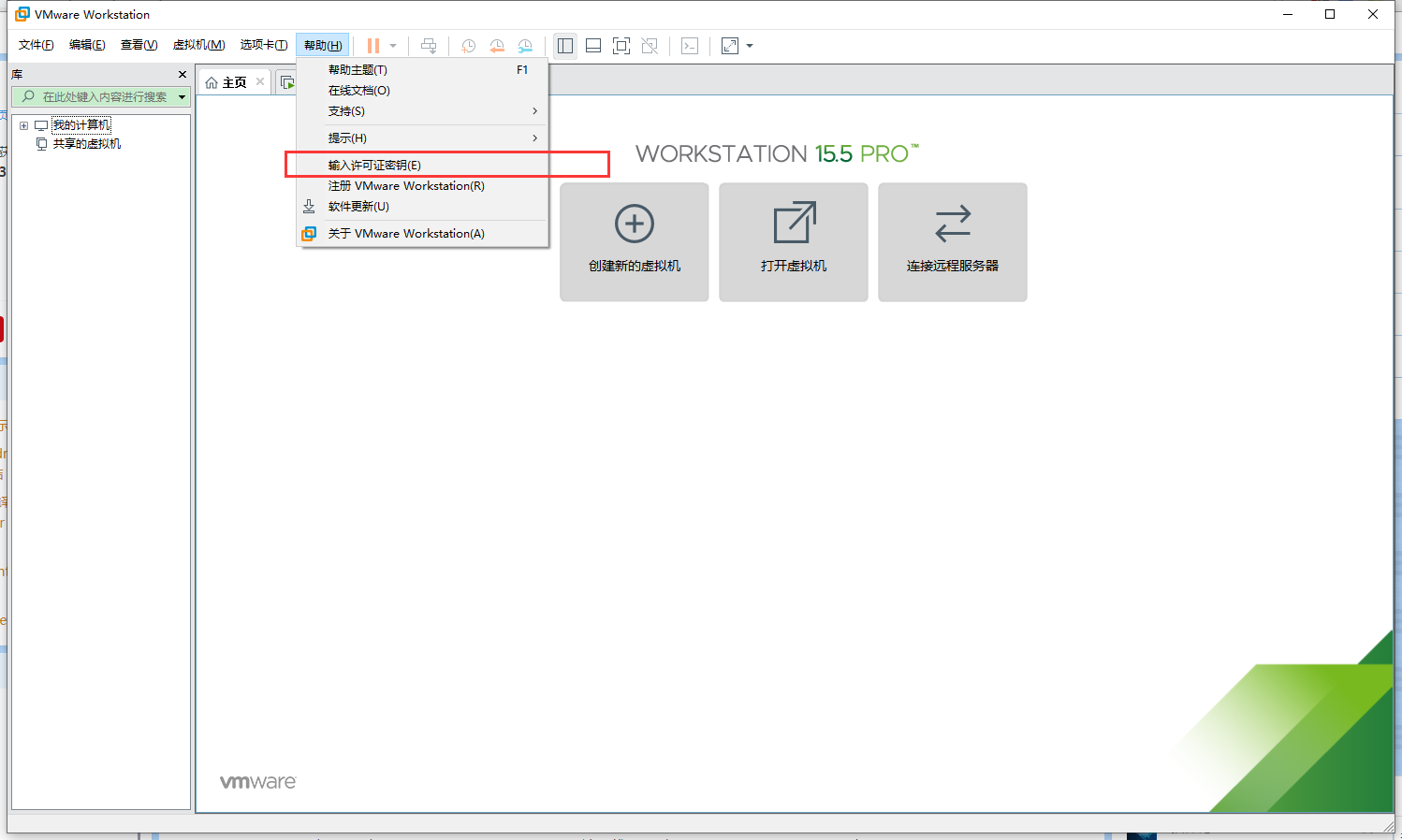
Task: Open the 编辑(E) menu
Action: [x=87, y=45]
